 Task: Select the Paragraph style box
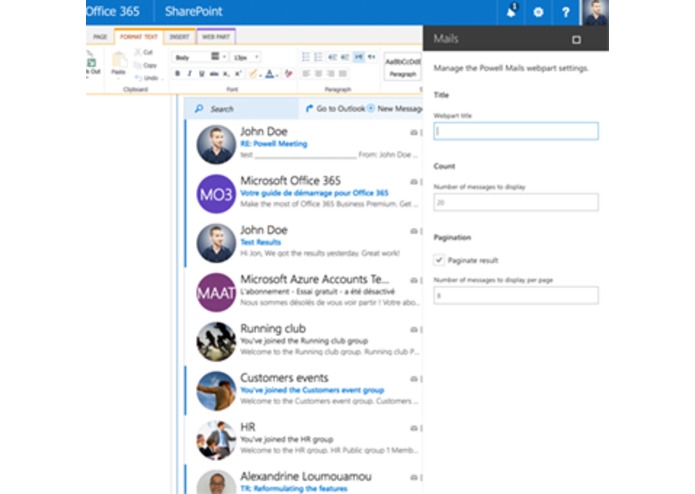coord(402,66)
